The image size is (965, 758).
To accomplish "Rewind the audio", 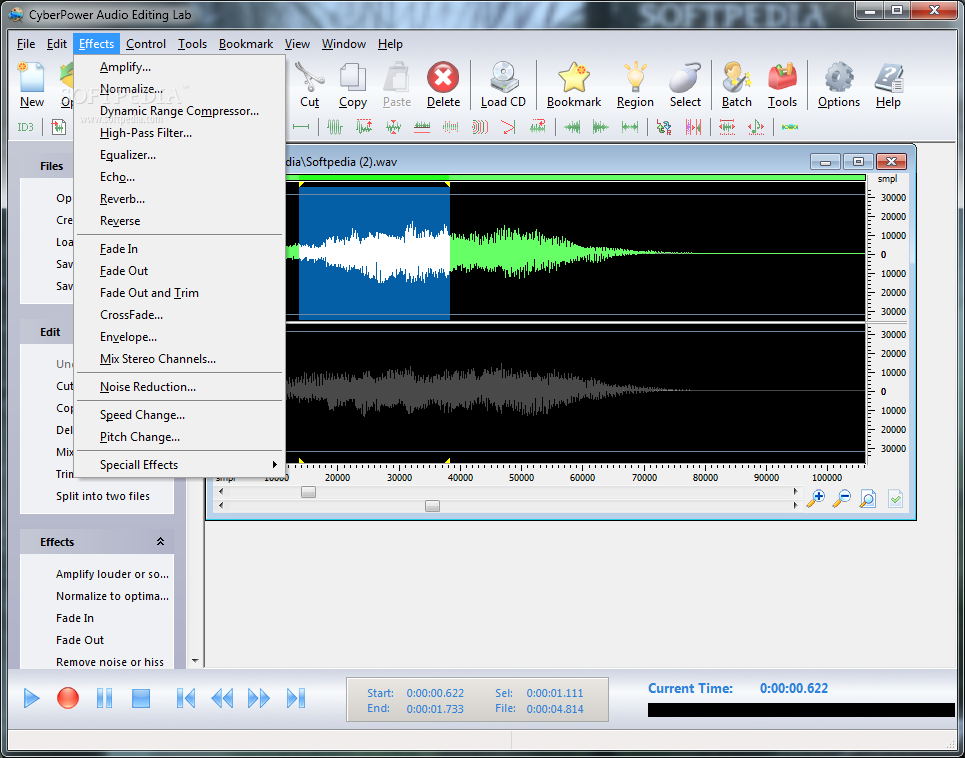I will [222, 698].
